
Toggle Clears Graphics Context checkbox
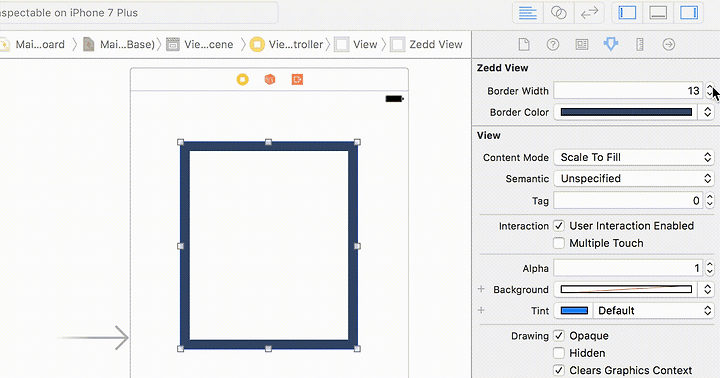coord(559,370)
